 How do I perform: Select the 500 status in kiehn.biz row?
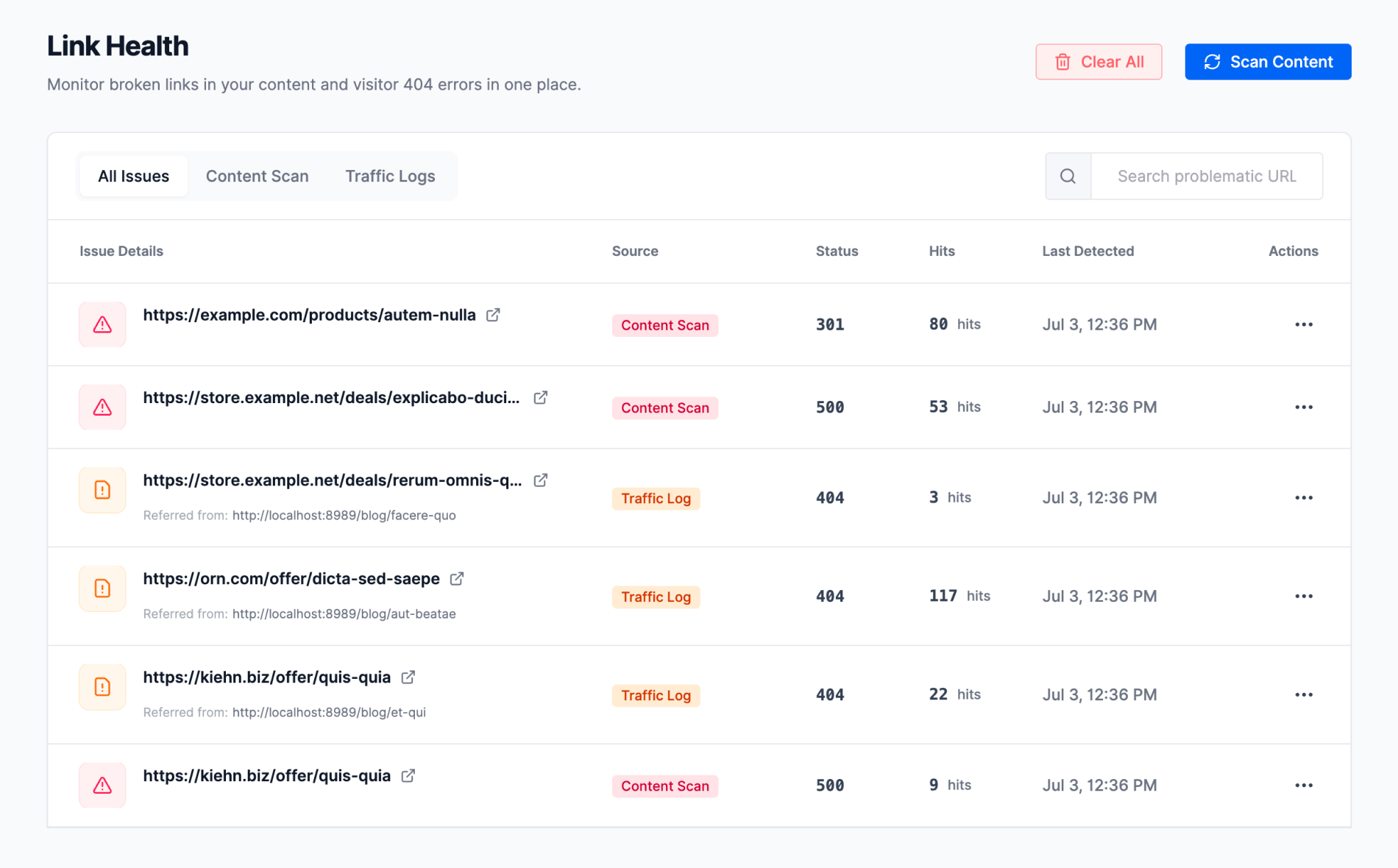coord(830,786)
